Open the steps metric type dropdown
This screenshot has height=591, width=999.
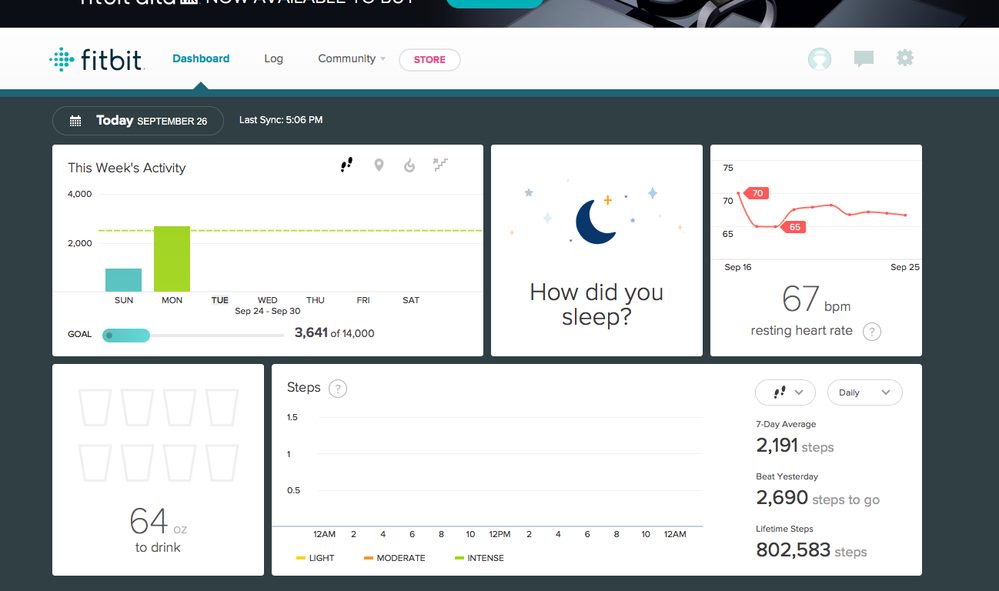pyautogui.click(x=785, y=393)
